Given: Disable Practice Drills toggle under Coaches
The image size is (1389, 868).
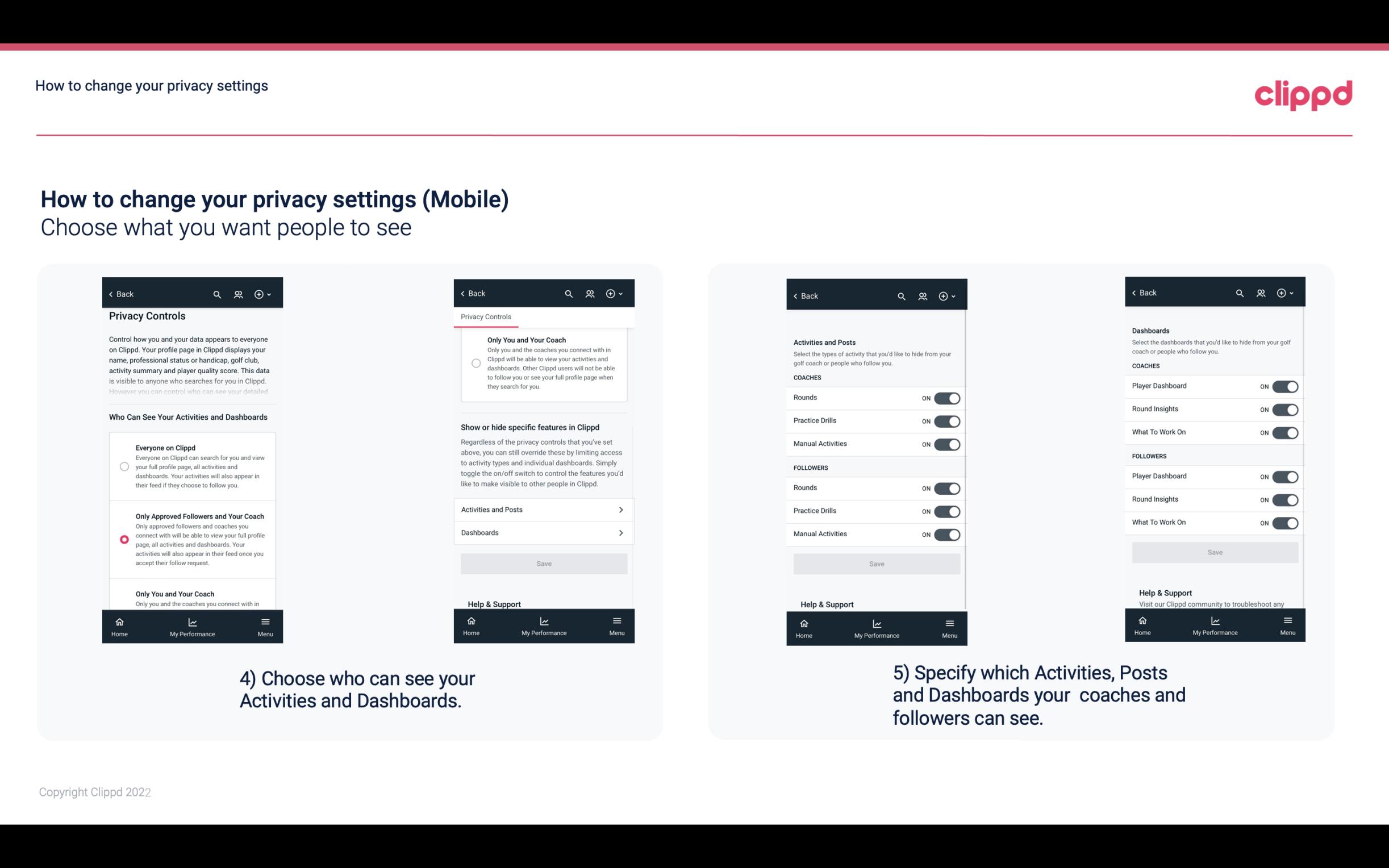Looking at the screenshot, I should (947, 420).
